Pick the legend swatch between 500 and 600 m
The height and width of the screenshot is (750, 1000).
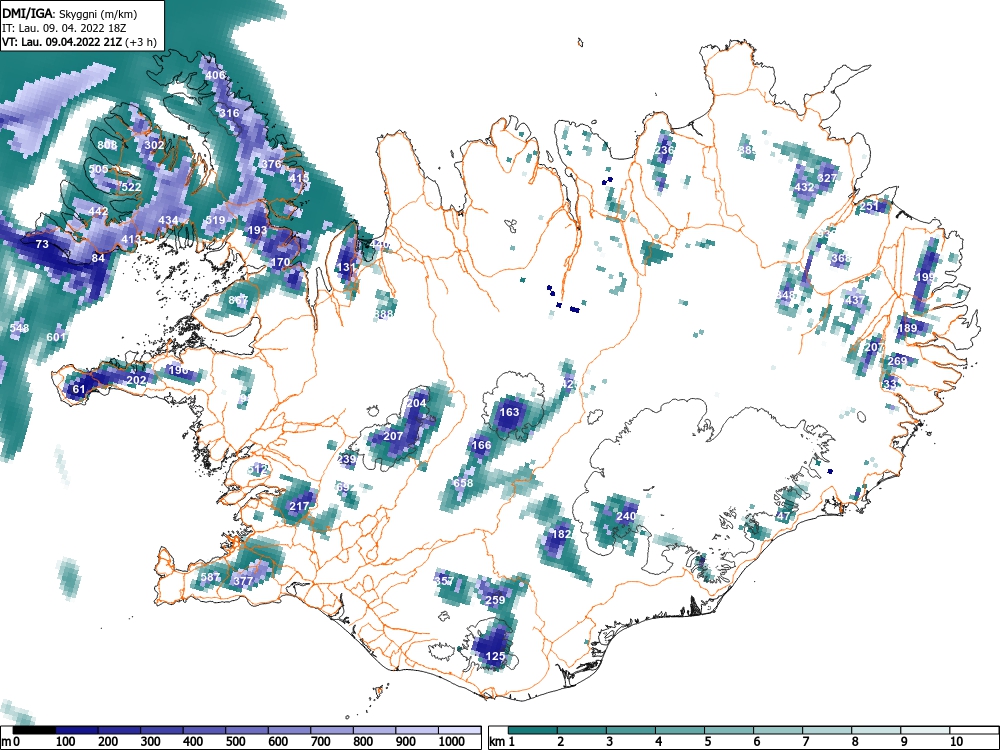pyautogui.click(x=247, y=730)
